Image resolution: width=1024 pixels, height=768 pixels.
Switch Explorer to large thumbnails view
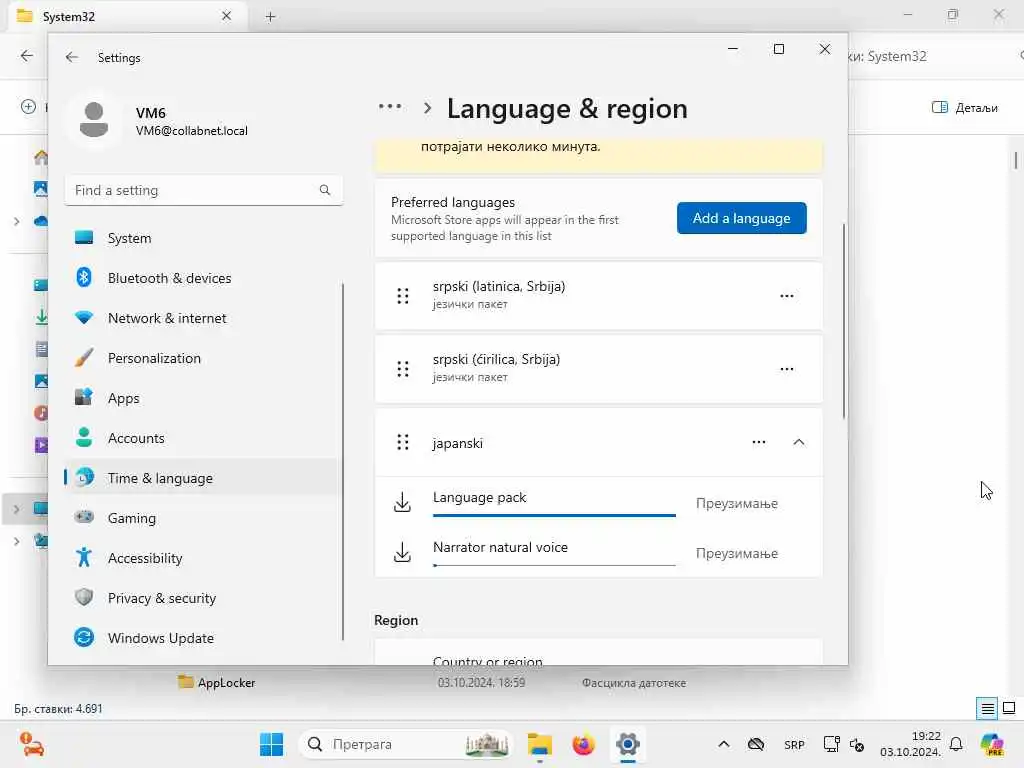pos(1009,708)
